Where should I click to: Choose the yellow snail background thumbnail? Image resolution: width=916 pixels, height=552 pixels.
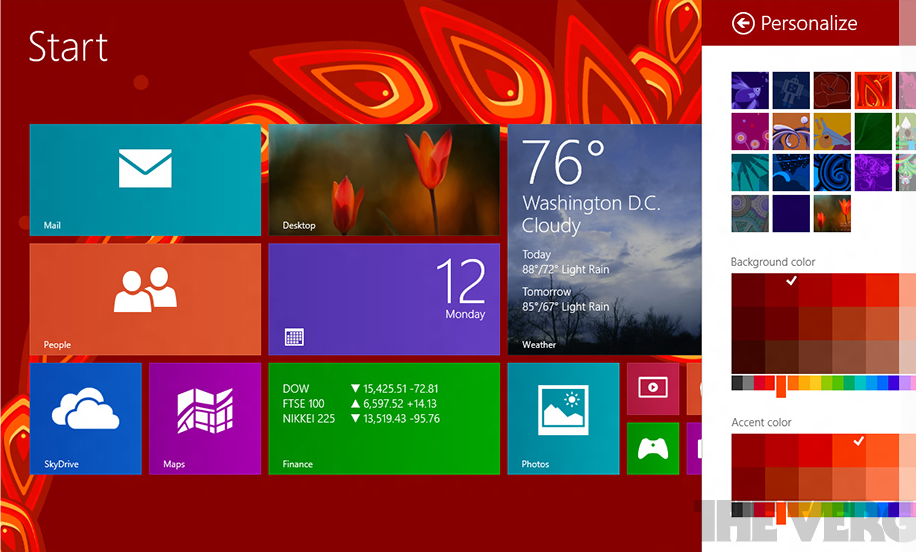click(x=832, y=131)
